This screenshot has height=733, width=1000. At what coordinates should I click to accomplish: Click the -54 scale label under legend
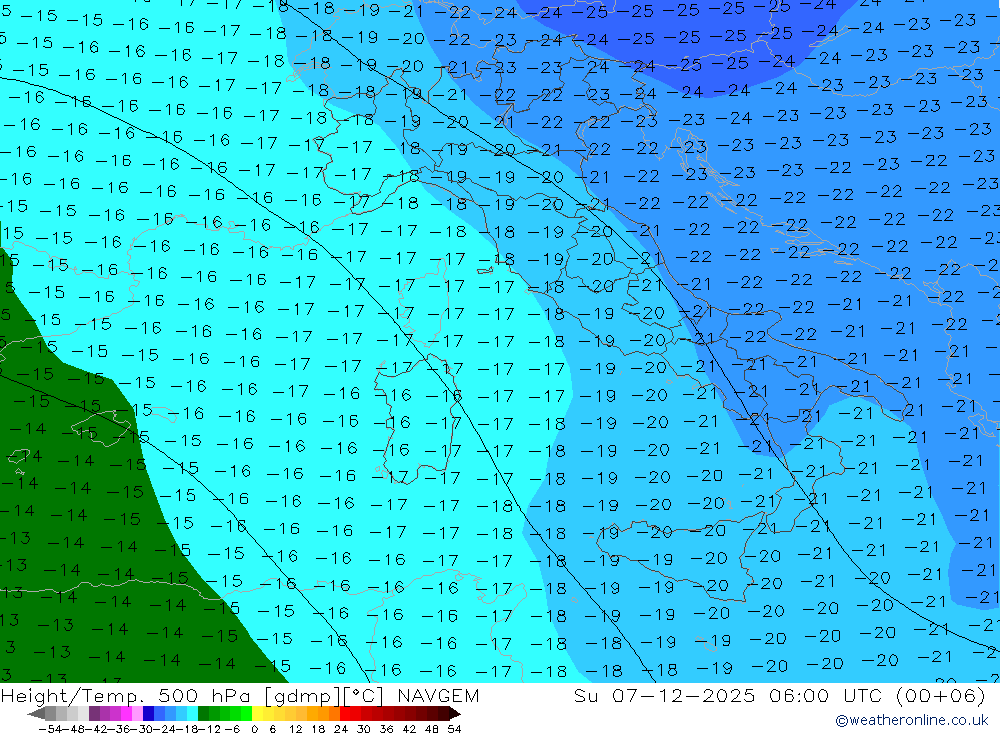[50, 729]
